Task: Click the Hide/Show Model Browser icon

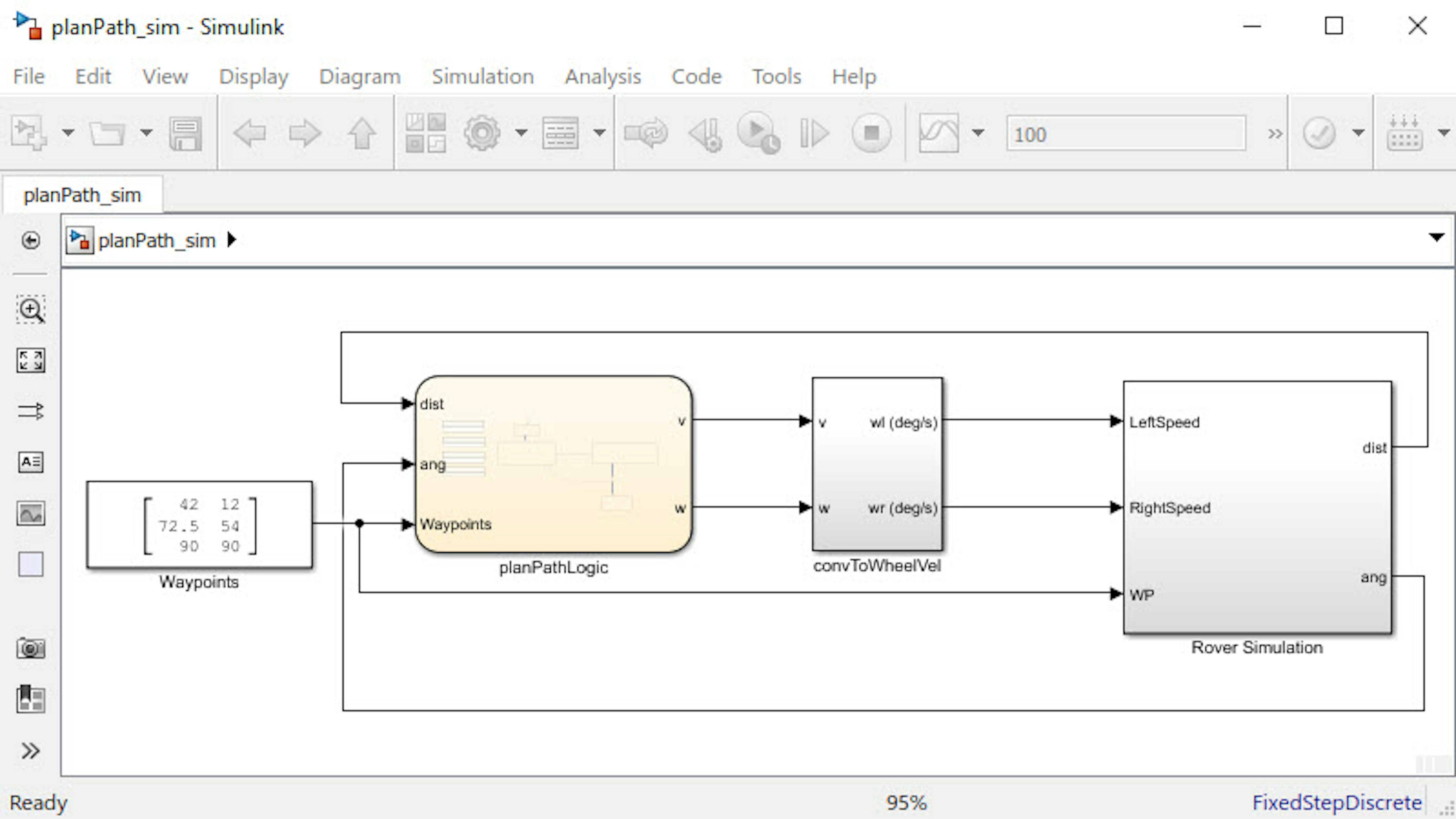Action: 31,241
